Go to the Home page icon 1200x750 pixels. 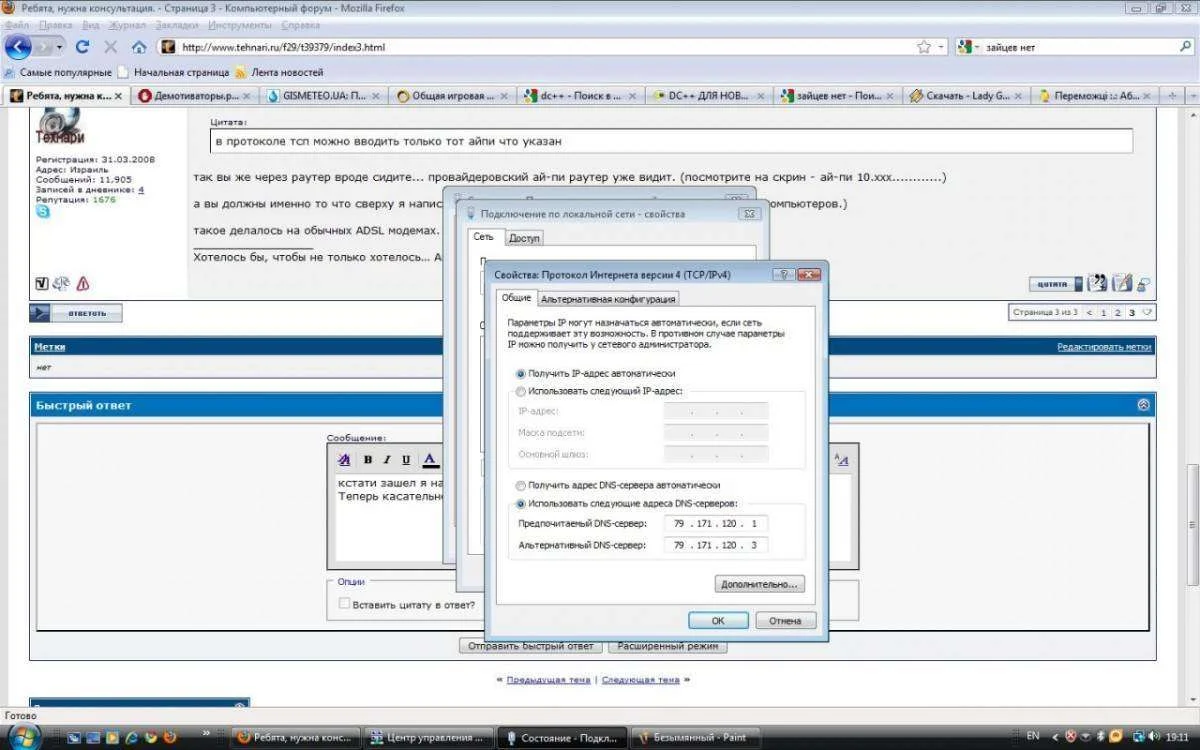coord(139,47)
